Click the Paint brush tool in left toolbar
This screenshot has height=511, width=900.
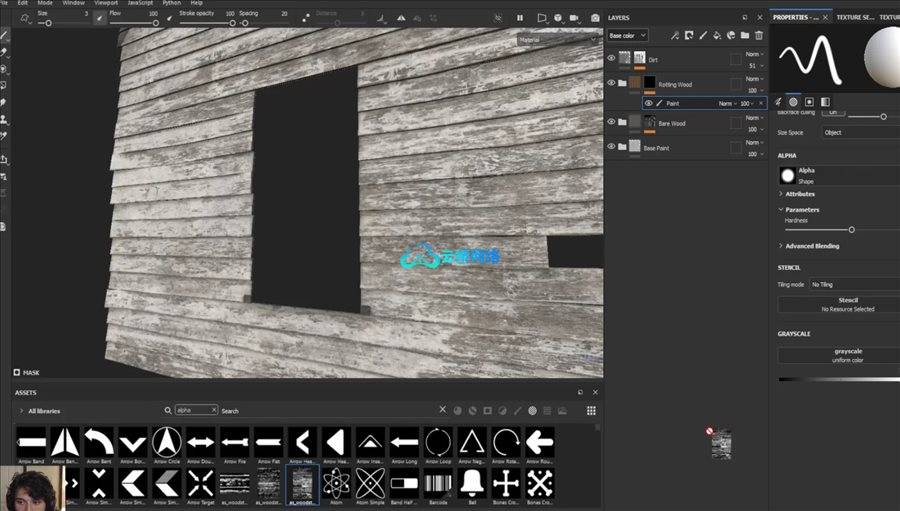4,36
